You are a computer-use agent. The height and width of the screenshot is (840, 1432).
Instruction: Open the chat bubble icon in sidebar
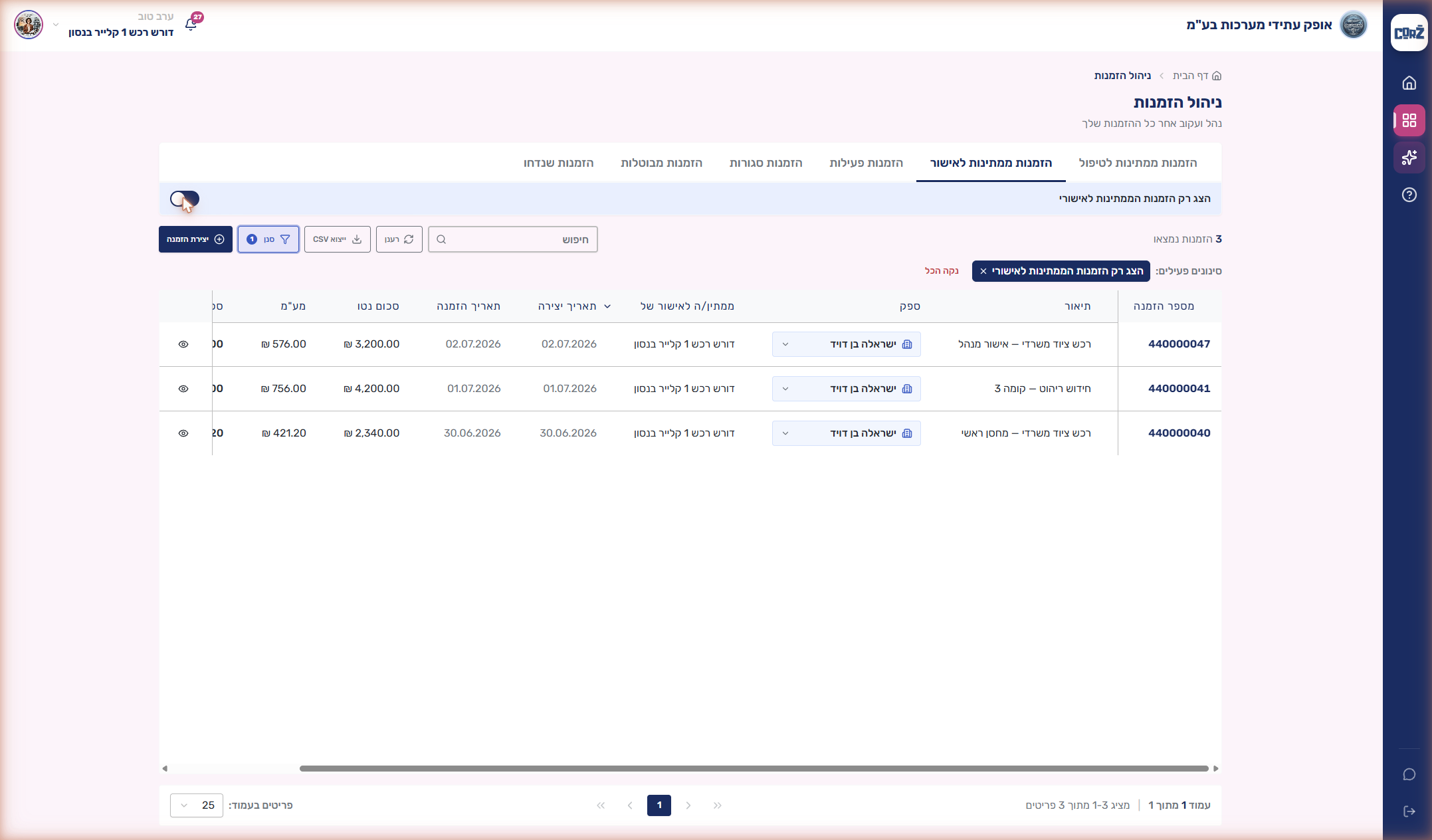[x=1409, y=775]
